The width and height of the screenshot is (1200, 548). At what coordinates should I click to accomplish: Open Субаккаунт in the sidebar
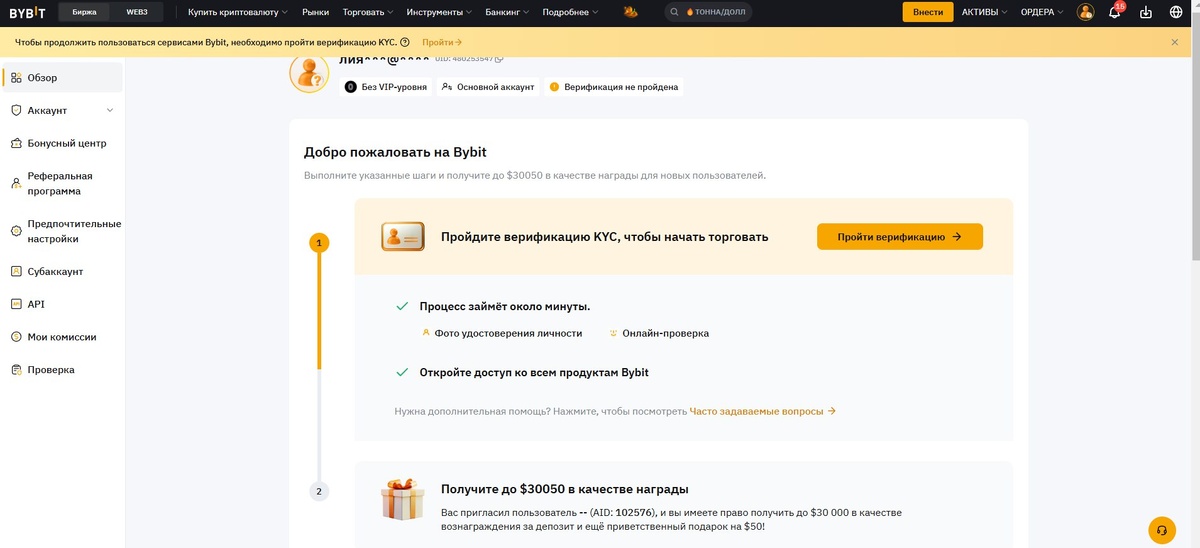(x=62, y=271)
